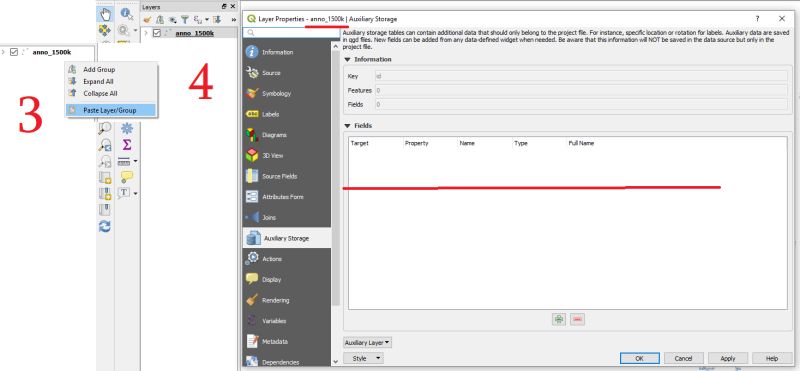Select the Pan Map hand tool

(x=105, y=14)
